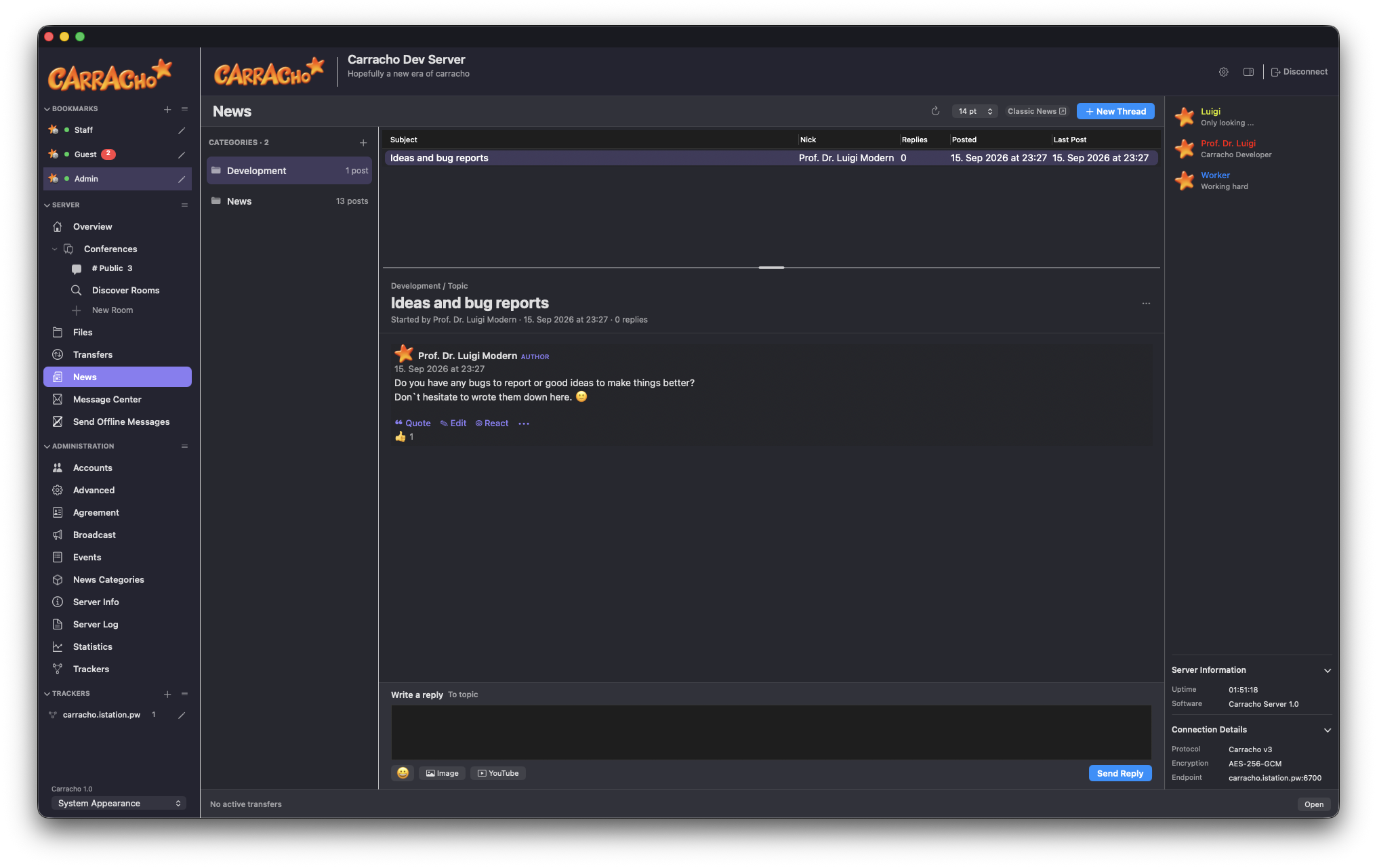Select the News category with 13 posts
This screenshot has width=1377, height=868.
[x=289, y=201]
